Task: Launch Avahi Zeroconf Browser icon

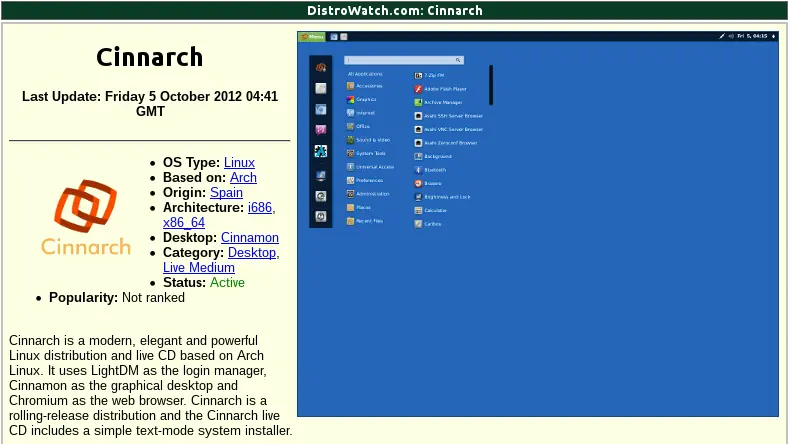Action: tap(418, 143)
